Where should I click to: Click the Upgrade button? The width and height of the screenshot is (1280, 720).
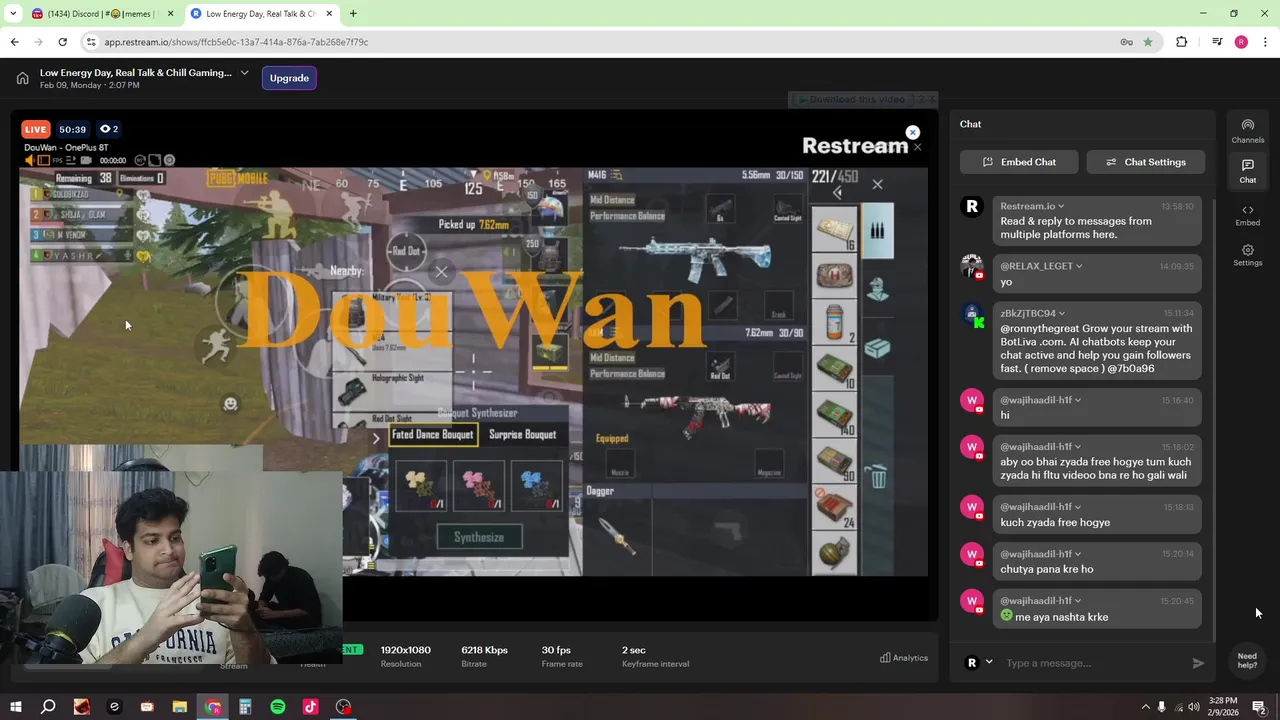(289, 78)
